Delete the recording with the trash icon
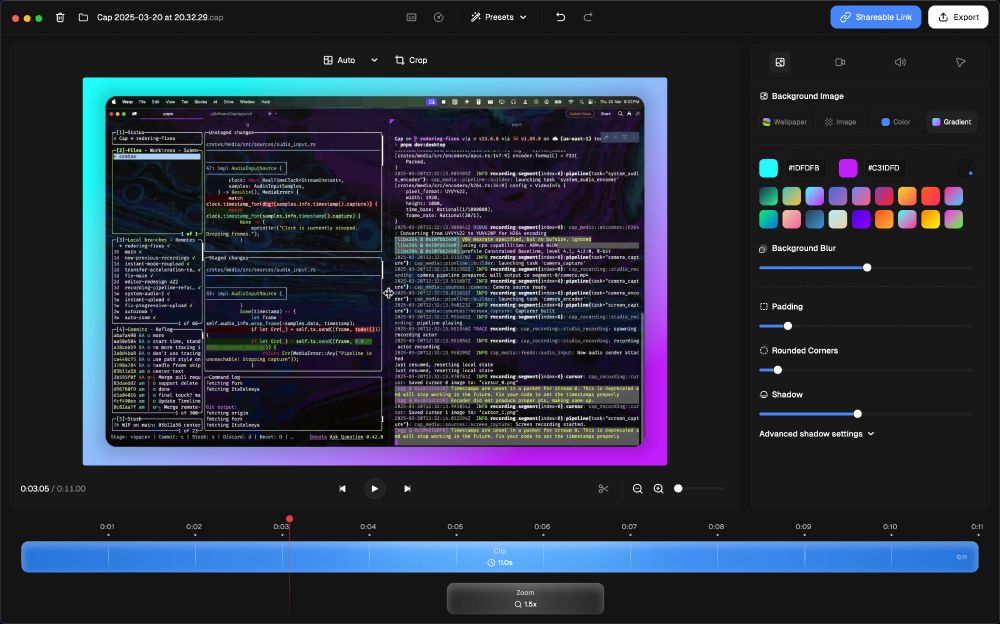 (60, 17)
